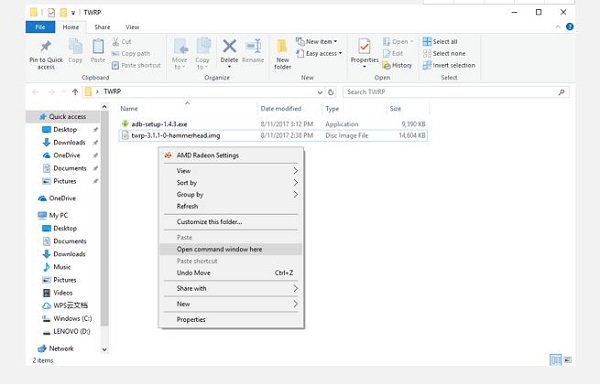
Task: Sort by the Date modified column
Action: click(281, 109)
